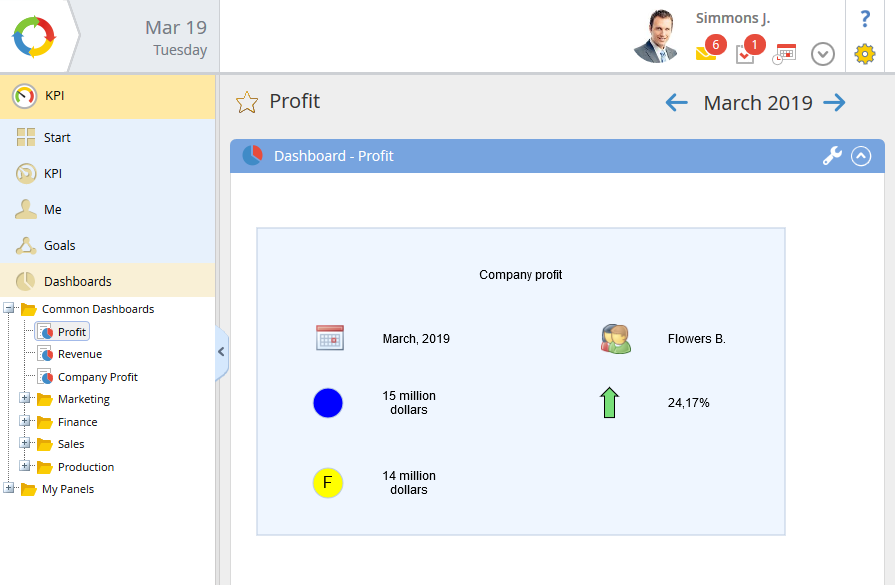The height and width of the screenshot is (585, 895).
Task: Open the tasks icon with badge 1
Action: click(746, 53)
